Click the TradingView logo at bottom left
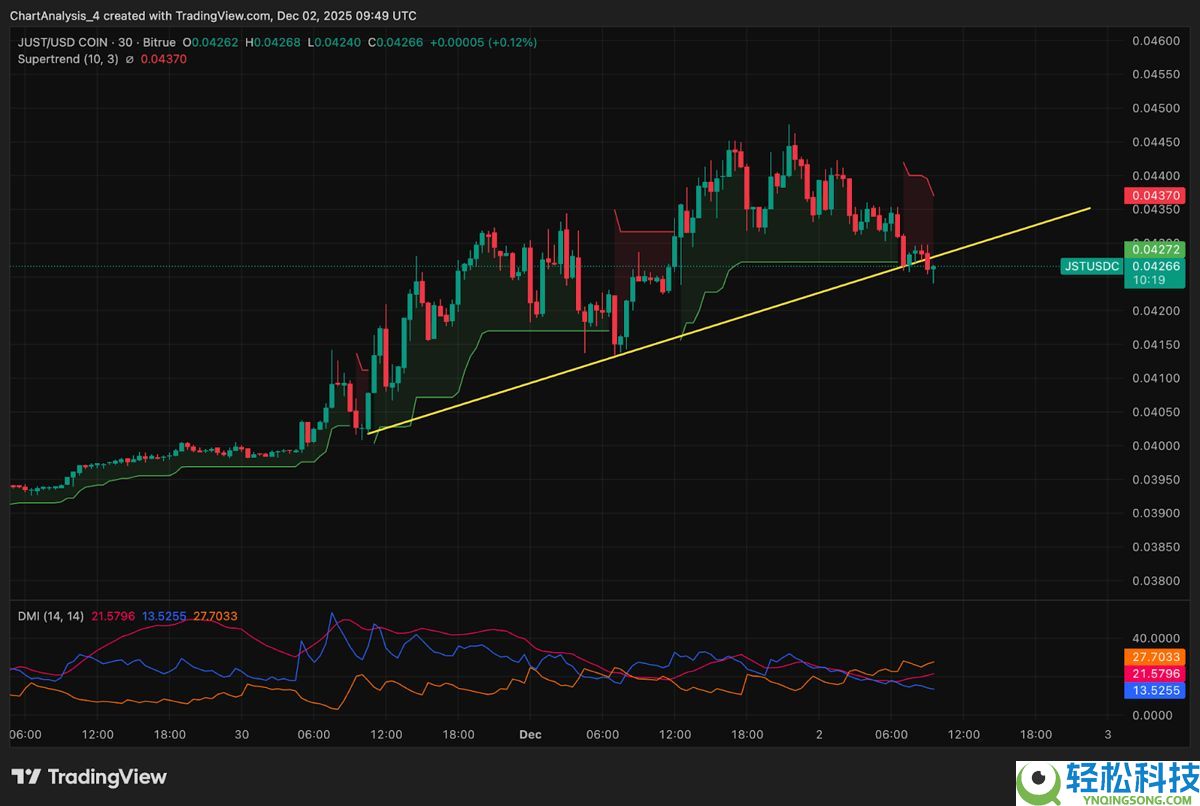 (x=89, y=777)
